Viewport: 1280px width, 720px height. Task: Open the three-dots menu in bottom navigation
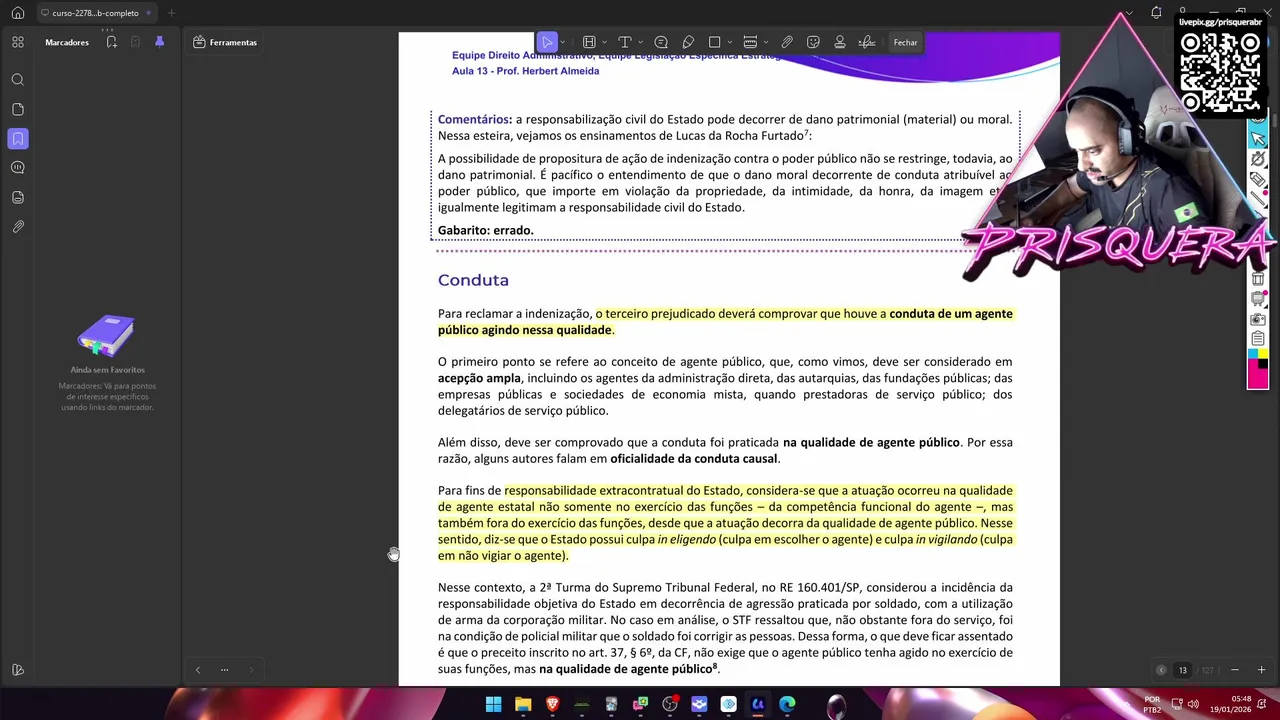(224, 670)
